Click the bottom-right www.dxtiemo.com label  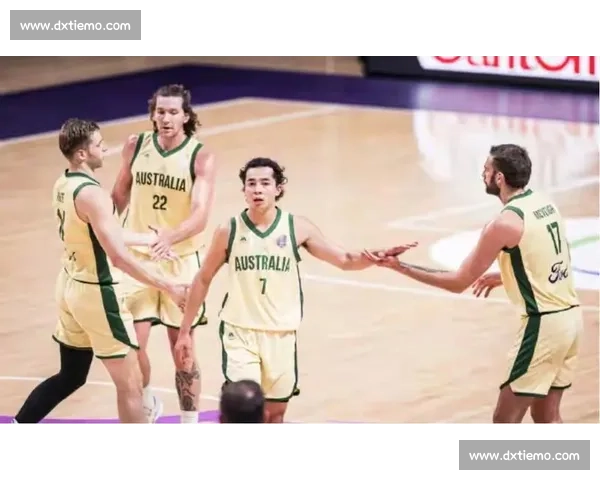click(x=524, y=455)
